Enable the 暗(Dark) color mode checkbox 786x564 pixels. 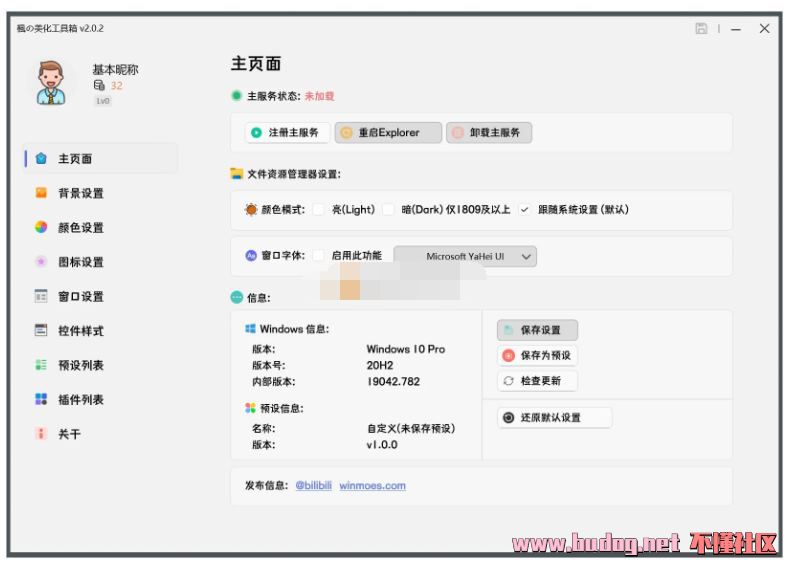pyautogui.click(x=388, y=210)
